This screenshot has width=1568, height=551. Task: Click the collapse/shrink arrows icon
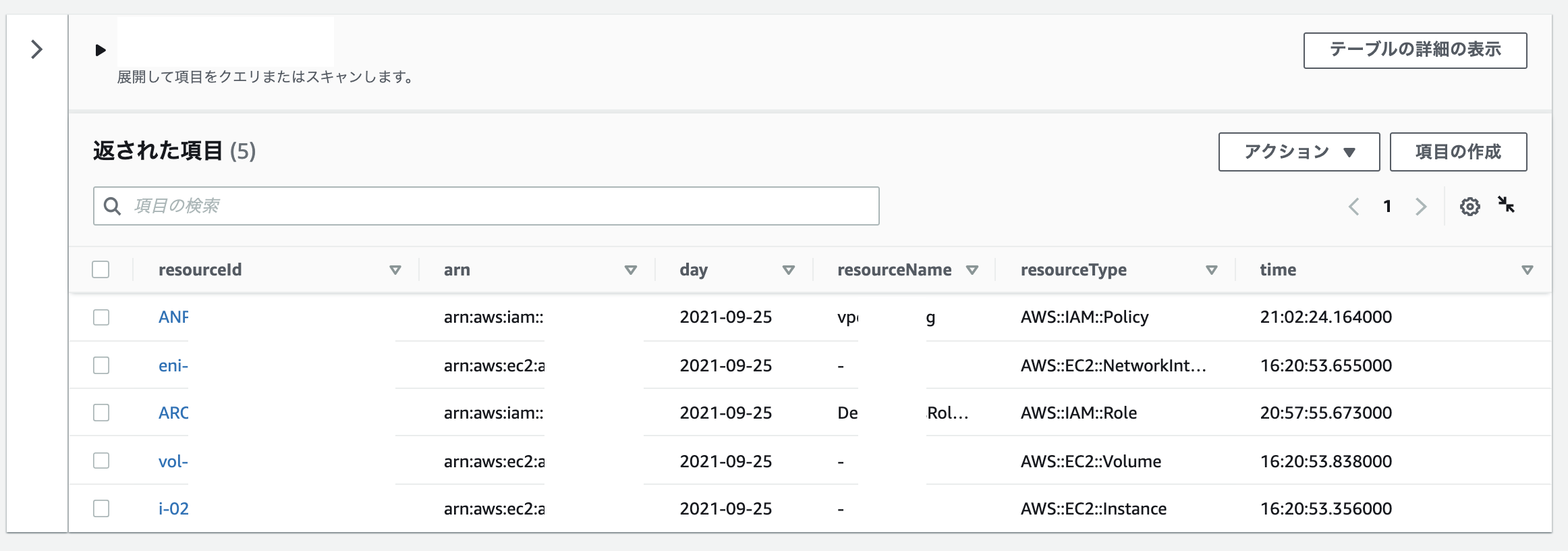(x=1506, y=205)
